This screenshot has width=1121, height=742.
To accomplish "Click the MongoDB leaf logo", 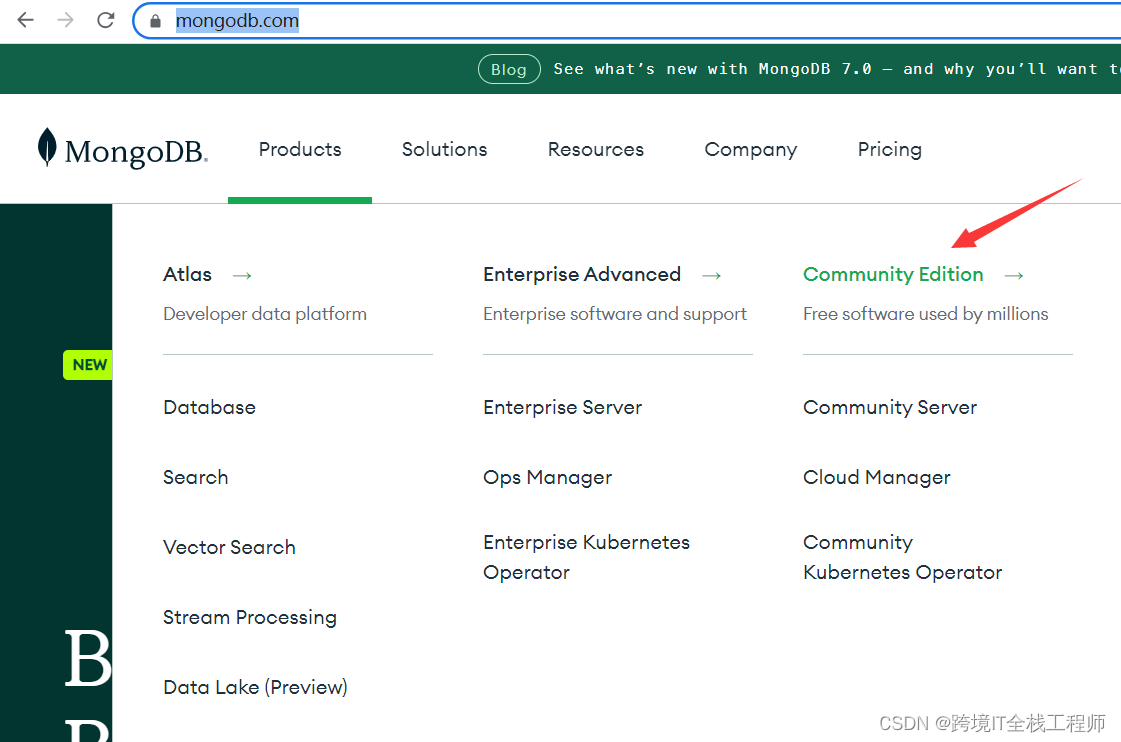I will click(x=47, y=147).
